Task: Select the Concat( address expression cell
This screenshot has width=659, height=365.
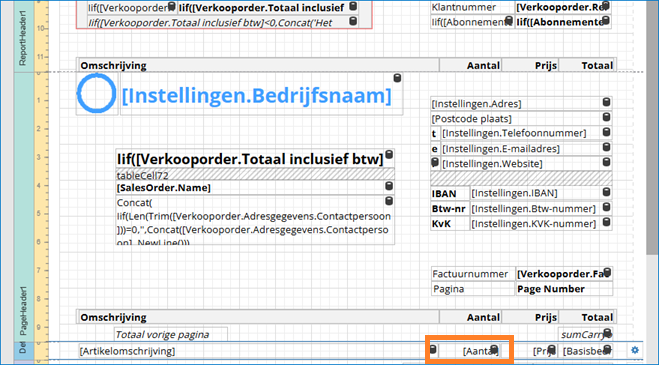Action: 255,220
